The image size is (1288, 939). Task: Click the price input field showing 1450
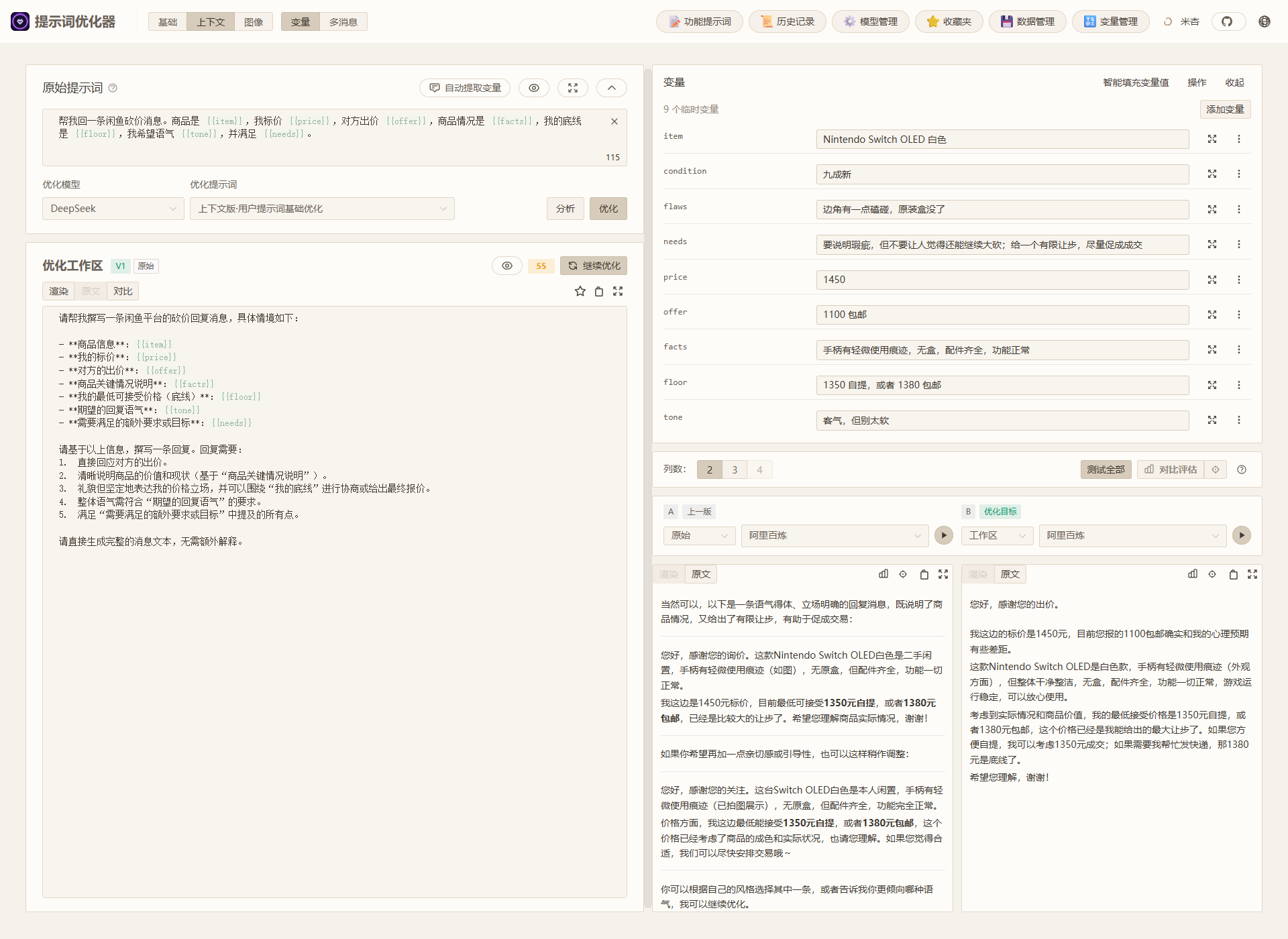tap(1002, 280)
